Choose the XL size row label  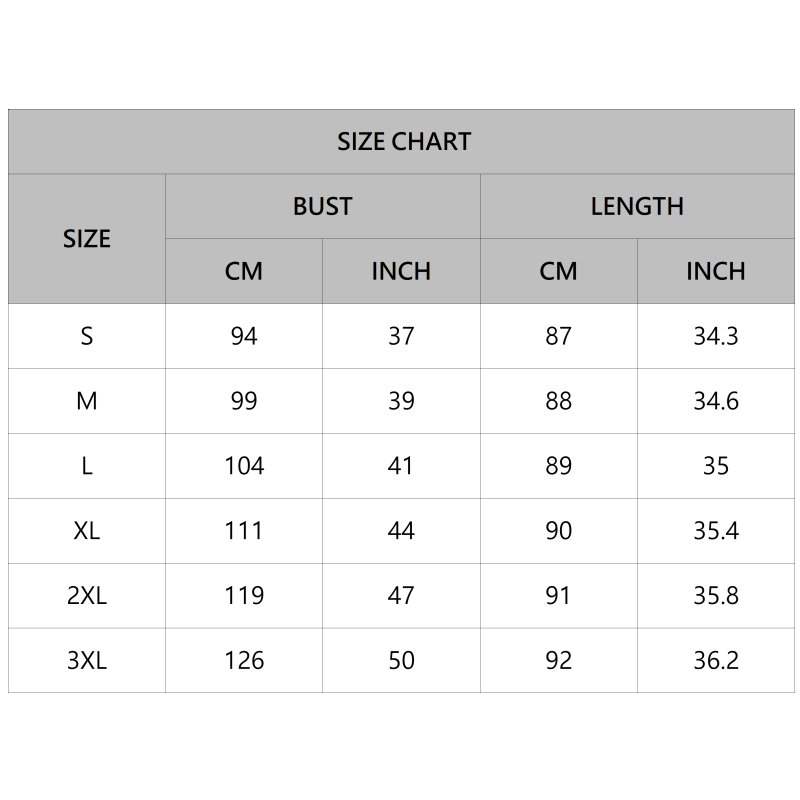tap(87, 531)
